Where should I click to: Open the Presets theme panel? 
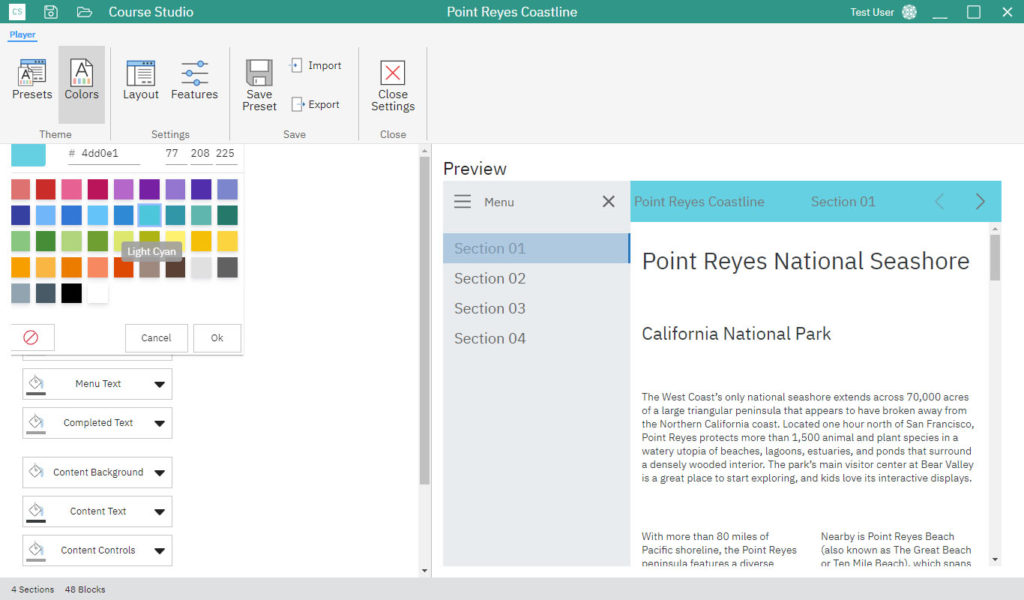tap(32, 81)
